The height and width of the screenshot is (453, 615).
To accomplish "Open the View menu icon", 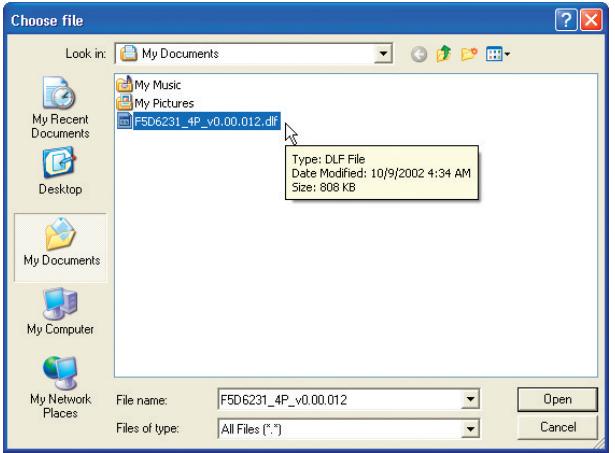I will click(x=497, y=54).
